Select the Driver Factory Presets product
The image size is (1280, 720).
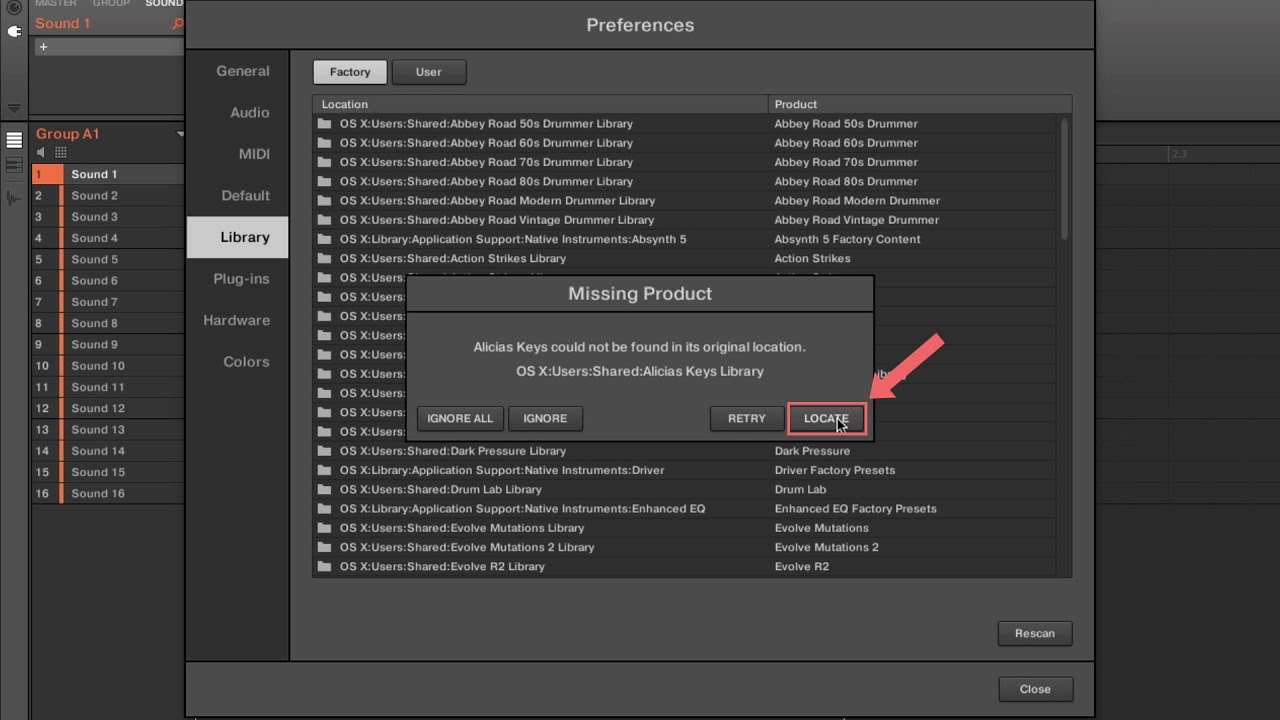click(x=834, y=470)
